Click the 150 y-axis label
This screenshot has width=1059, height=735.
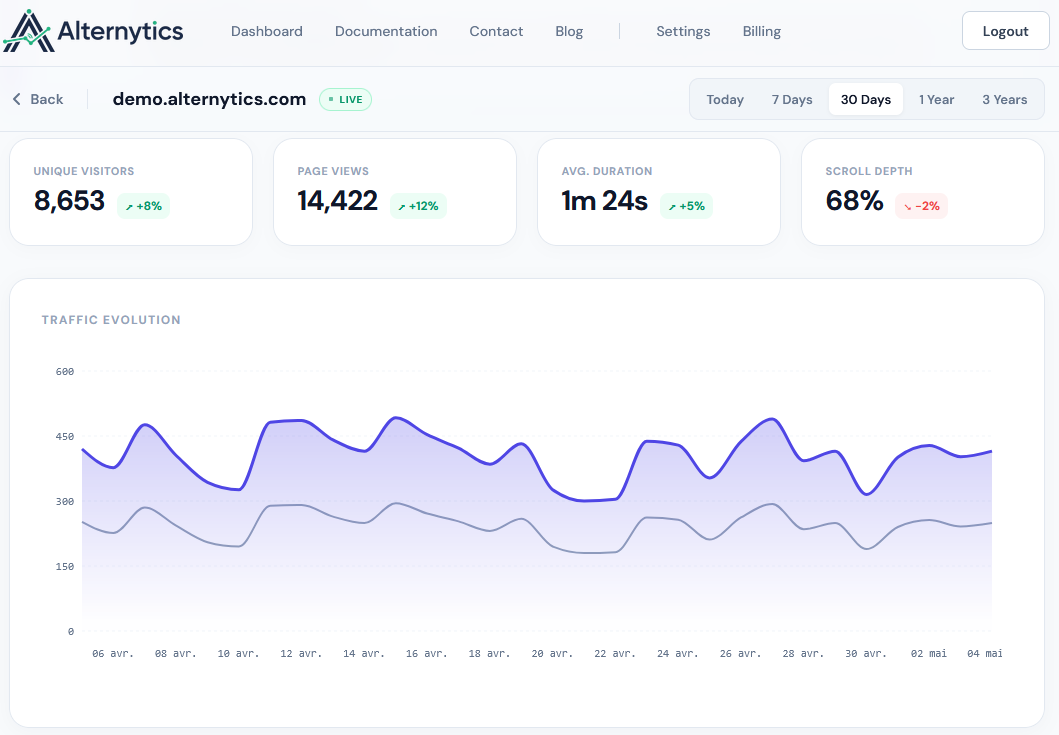[65, 566]
